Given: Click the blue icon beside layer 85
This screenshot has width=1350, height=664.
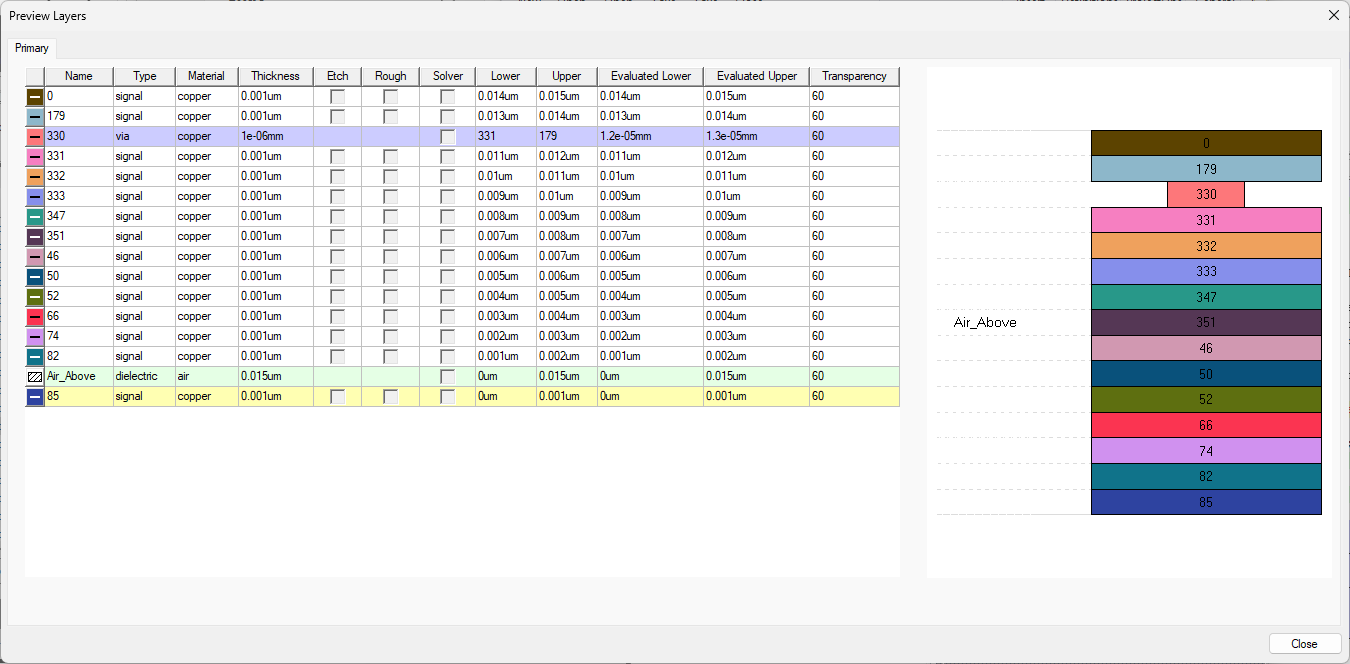Looking at the screenshot, I should tap(34, 396).
